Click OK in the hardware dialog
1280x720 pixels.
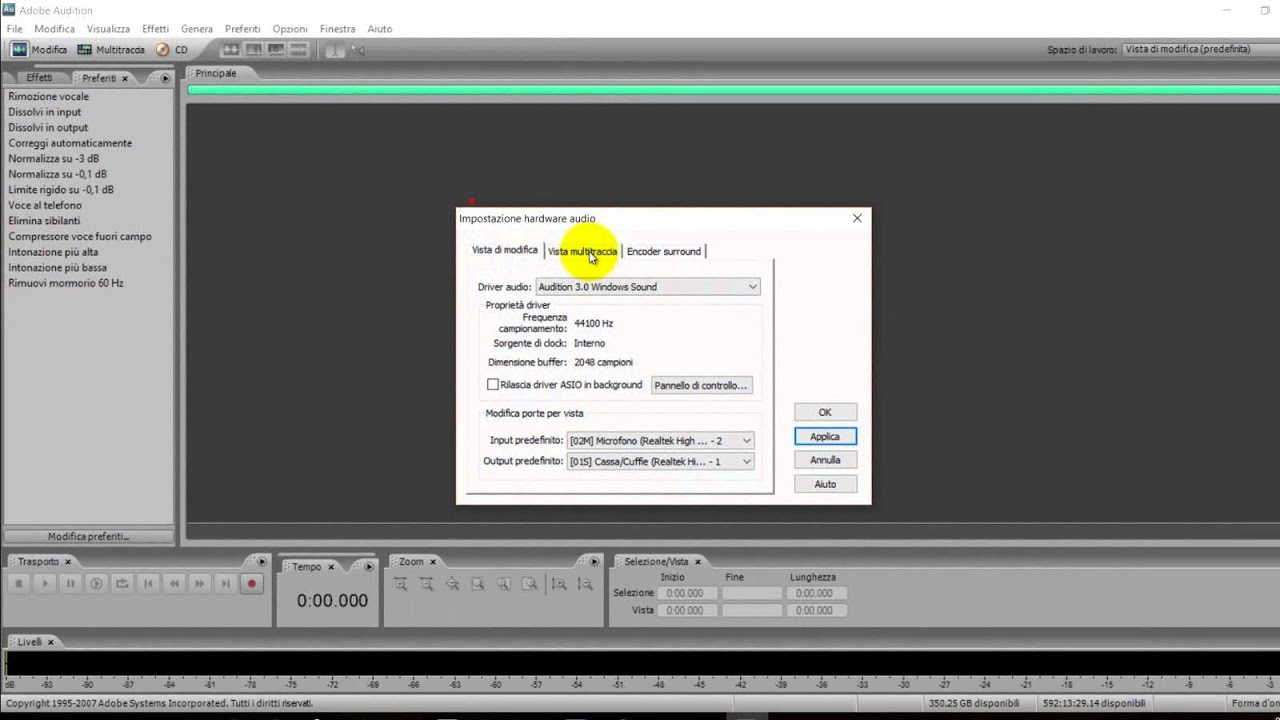[x=825, y=412]
